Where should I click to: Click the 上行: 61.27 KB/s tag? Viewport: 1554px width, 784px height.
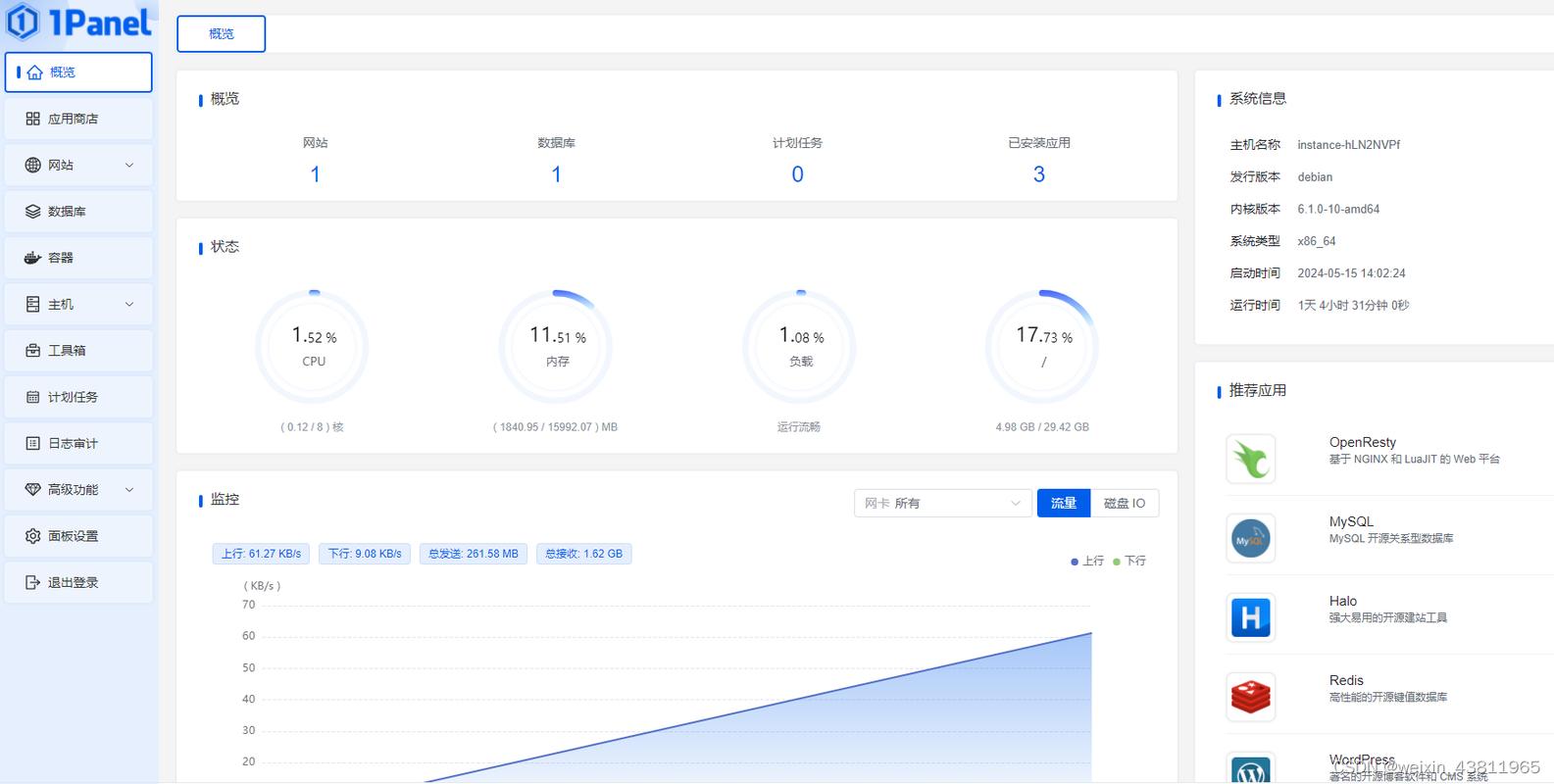261,554
